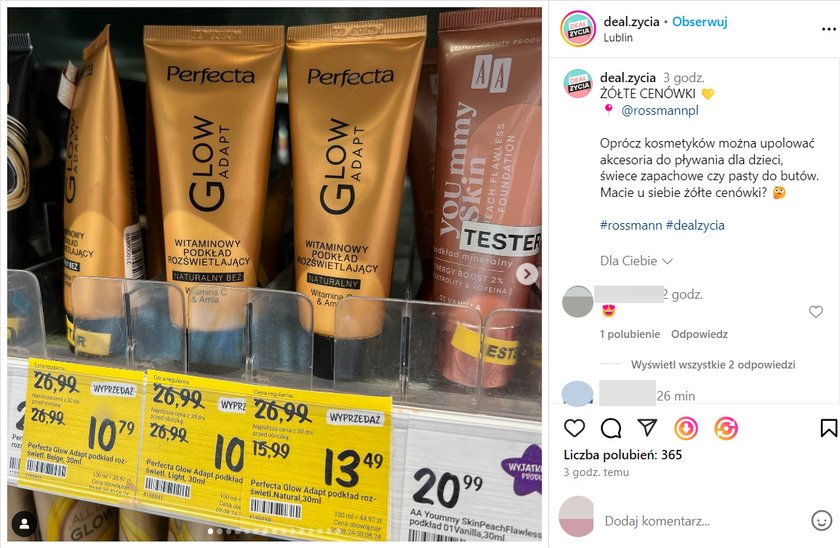The width and height of the screenshot is (840, 548).
Task: Open the #rossmann hashtag
Action: tap(631, 225)
